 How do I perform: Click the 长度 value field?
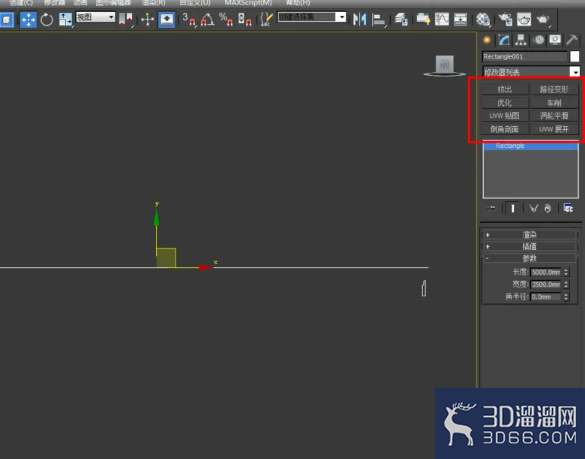pyautogui.click(x=546, y=272)
